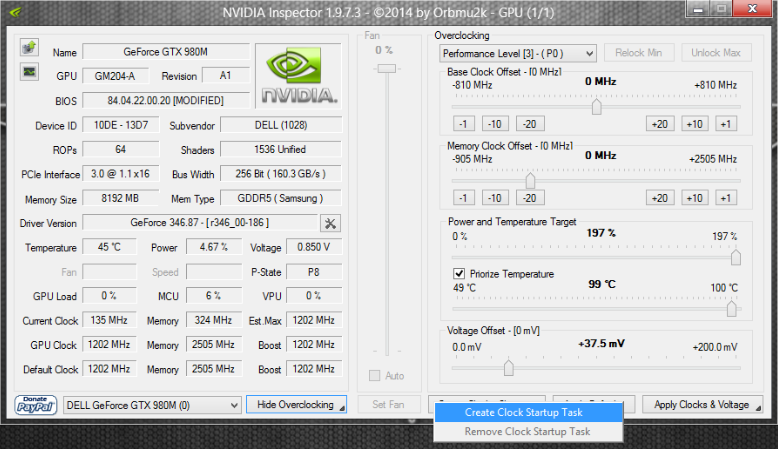Click the Voltage Offset slider handle
Screen dimensions: 778x449
pyautogui.click(x=509, y=368)
